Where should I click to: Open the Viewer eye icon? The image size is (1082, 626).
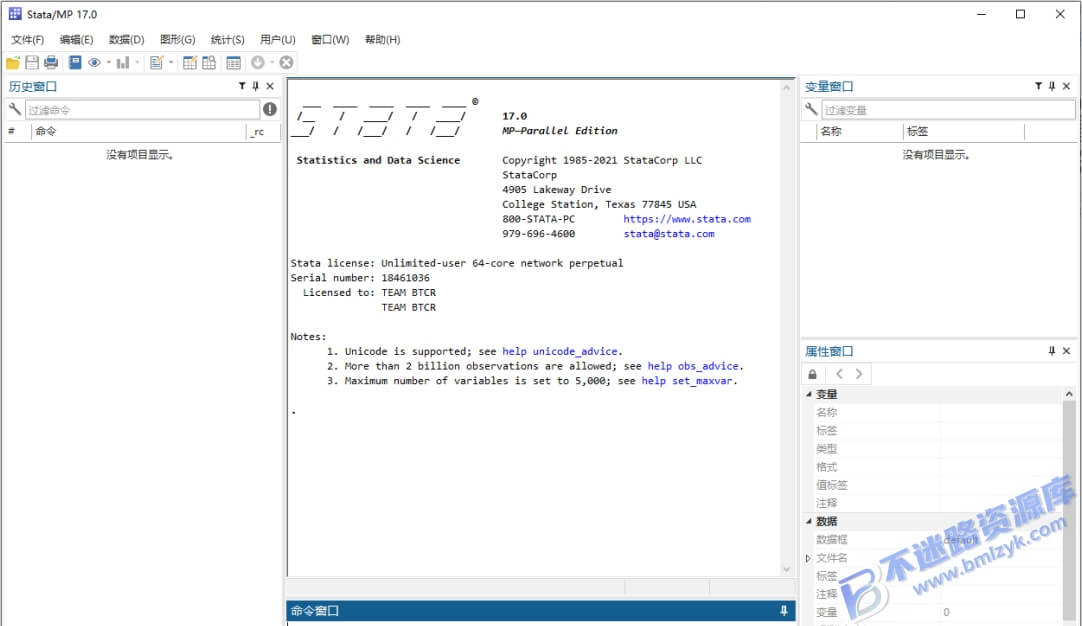(x=95, y=63)
